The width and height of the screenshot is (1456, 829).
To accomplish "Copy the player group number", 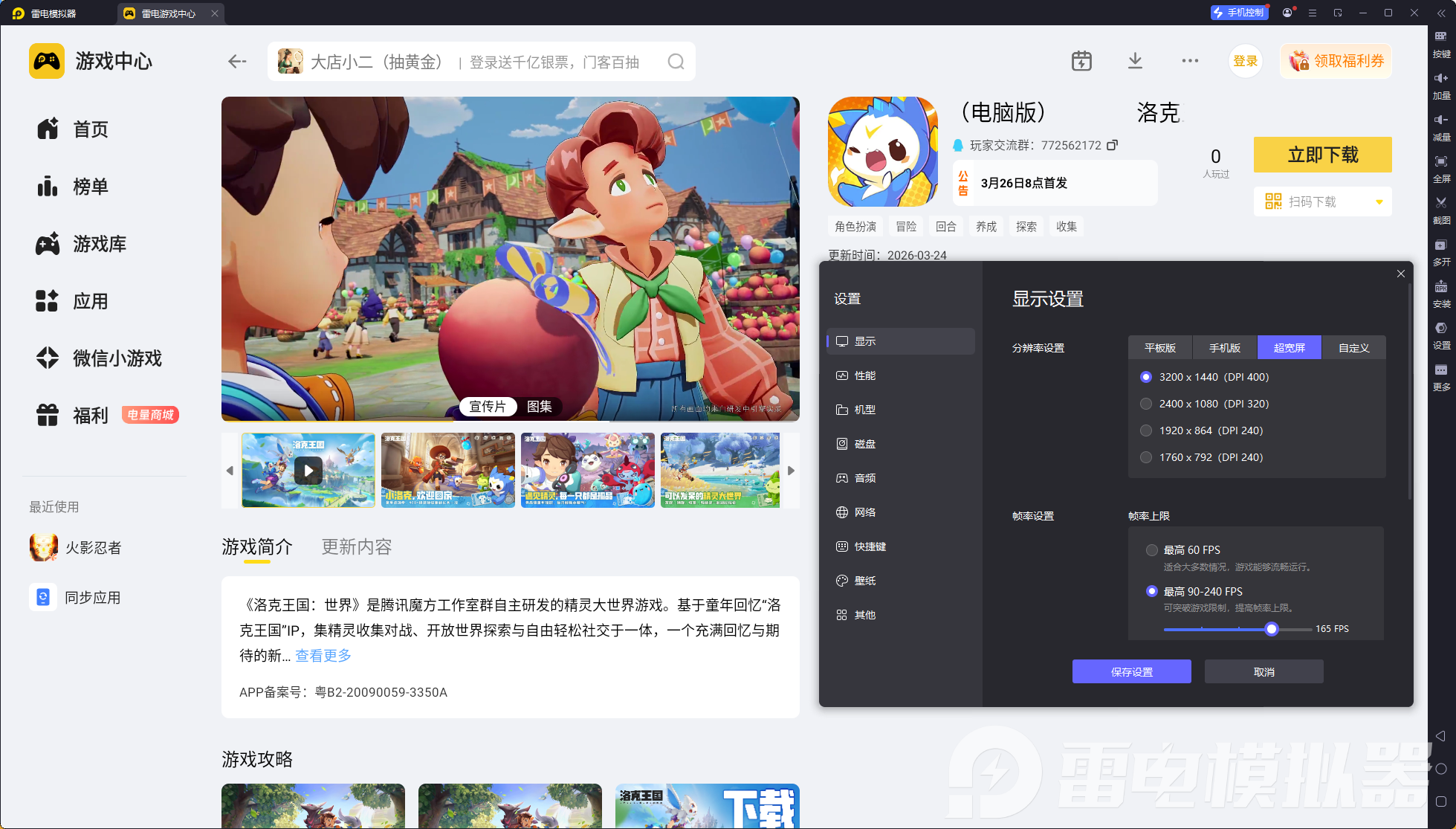I will click(1112, 145).
